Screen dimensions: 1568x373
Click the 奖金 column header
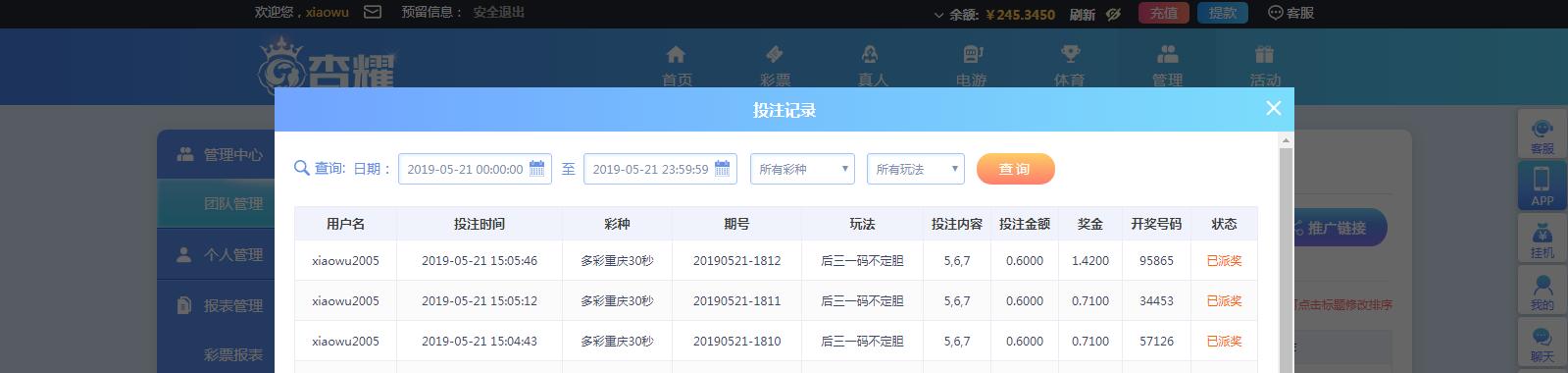1090,224
